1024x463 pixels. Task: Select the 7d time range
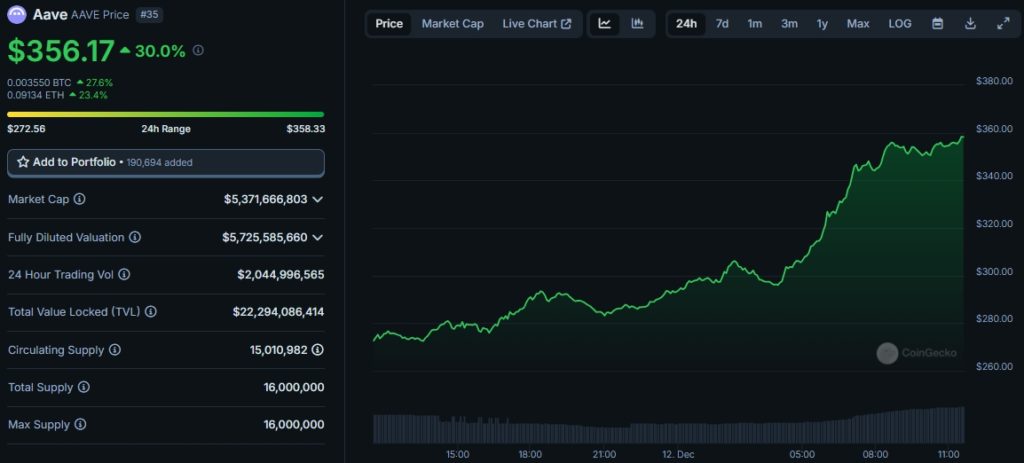(722, 24)
